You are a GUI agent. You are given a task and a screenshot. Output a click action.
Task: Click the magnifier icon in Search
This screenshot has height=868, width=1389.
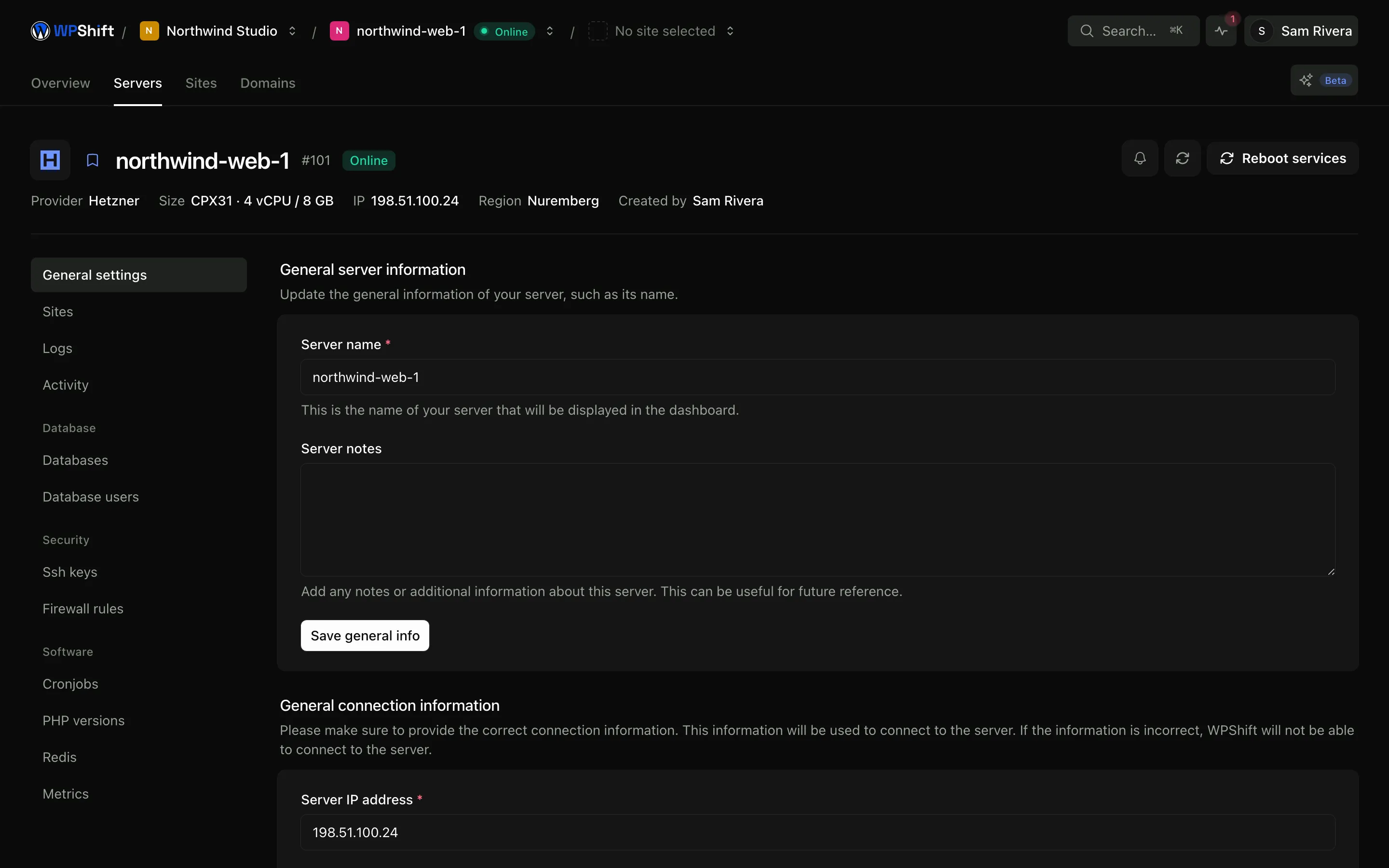tap(1087, 31)
